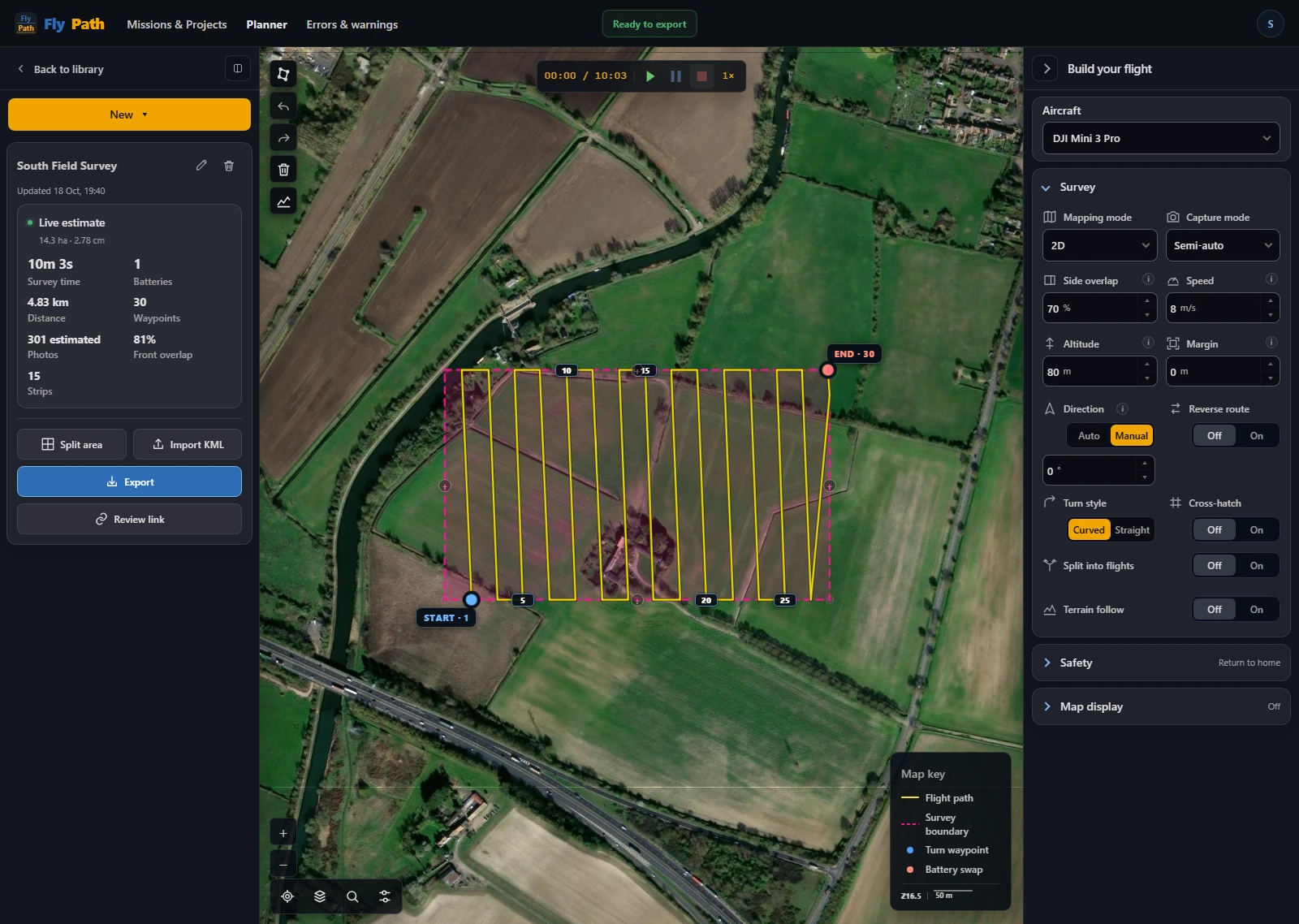Change the 1× playback speed
Screen dimensions: 1299x924
pyautogui.click(x=728, y=76)
